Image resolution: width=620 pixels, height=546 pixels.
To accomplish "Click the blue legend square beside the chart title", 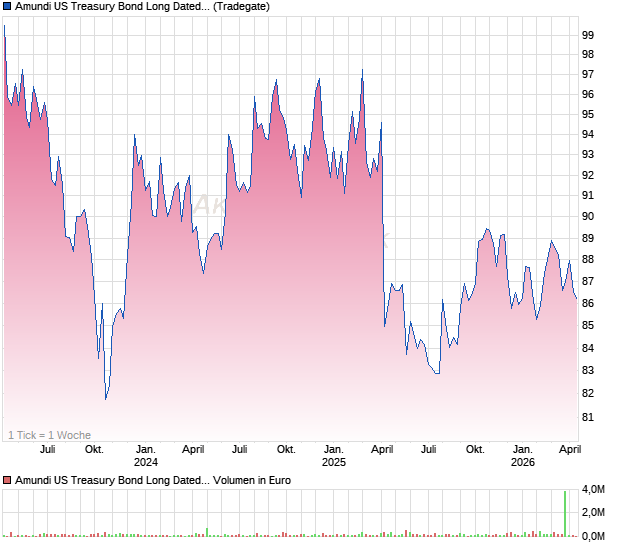I will (x=7, y=6).
